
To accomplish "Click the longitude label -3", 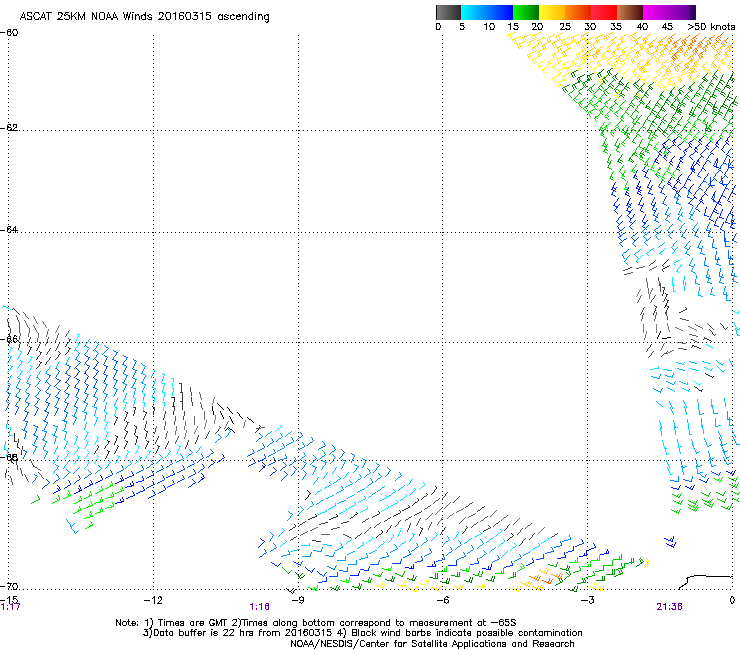I will pos(587,600).
